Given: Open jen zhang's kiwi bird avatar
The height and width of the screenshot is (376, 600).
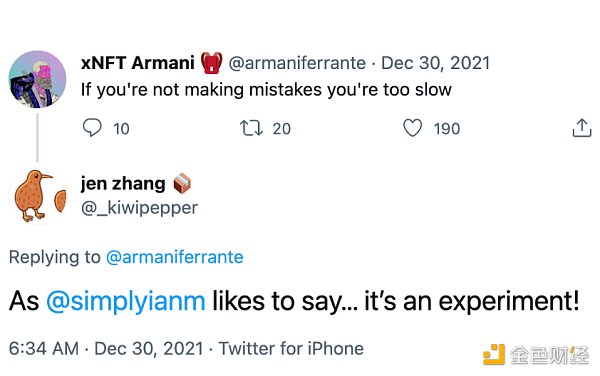Looking at the screenshot, I should [38, 196].
